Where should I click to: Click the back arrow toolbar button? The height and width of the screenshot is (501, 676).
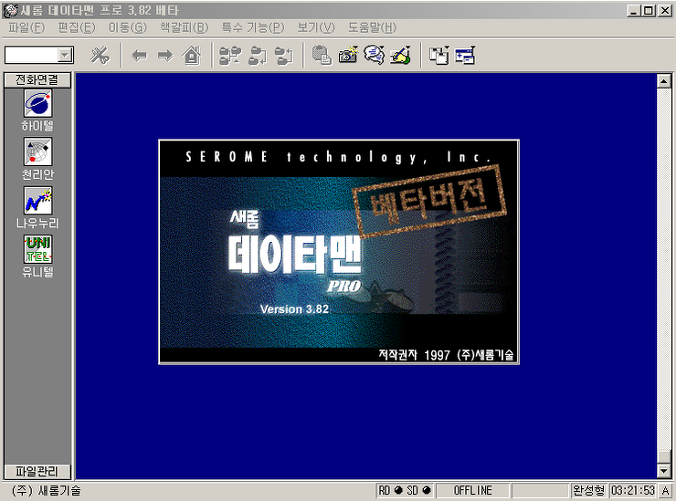[139, 56]
